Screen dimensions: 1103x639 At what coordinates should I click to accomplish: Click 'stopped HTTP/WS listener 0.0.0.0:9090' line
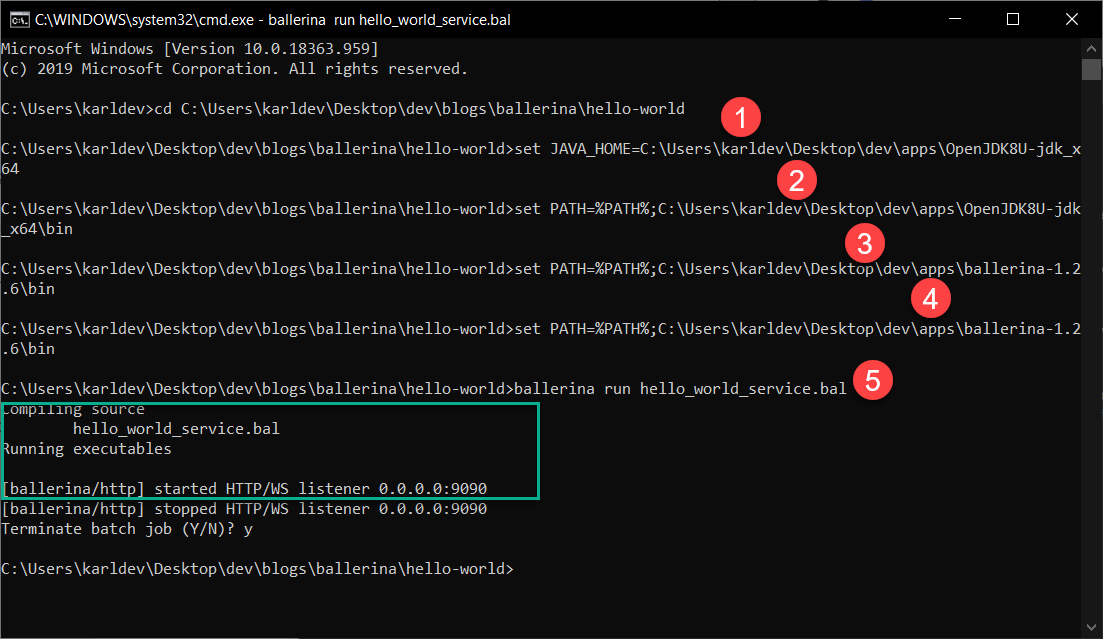click(x=244, y=509)
